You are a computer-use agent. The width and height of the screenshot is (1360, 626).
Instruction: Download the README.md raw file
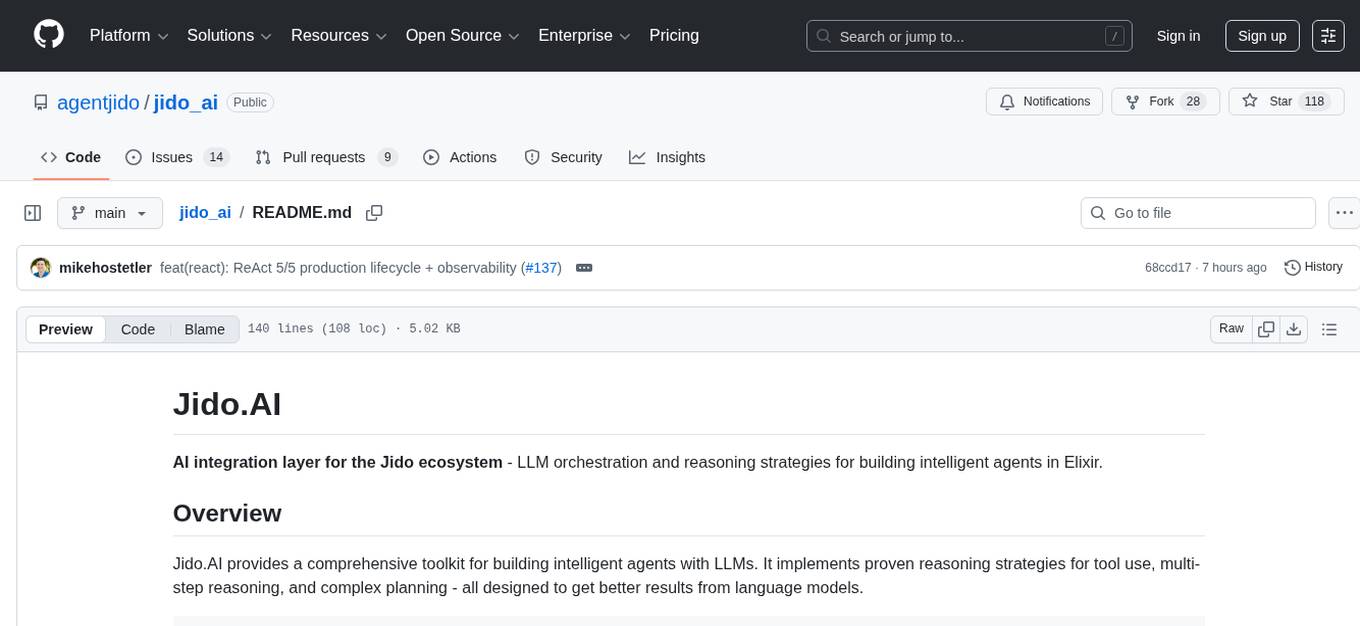(1294, 328)
